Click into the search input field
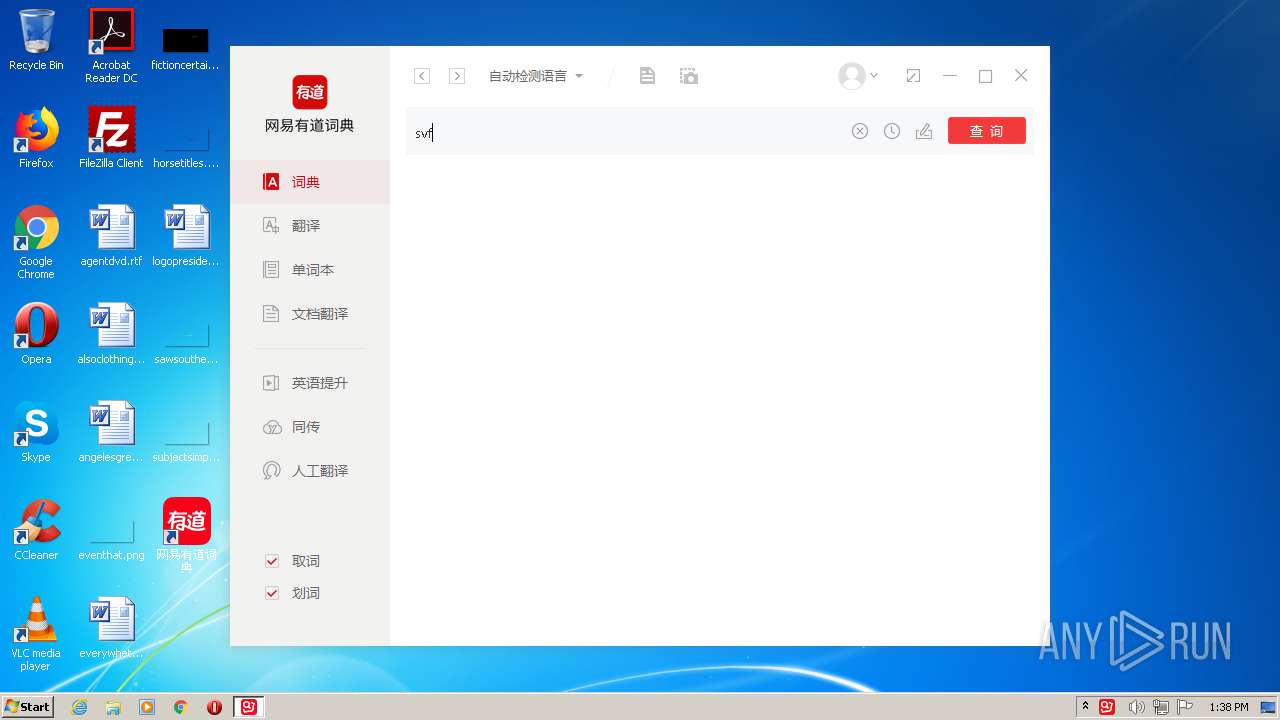Screen dimensions: 1280x720 (628, 132)
